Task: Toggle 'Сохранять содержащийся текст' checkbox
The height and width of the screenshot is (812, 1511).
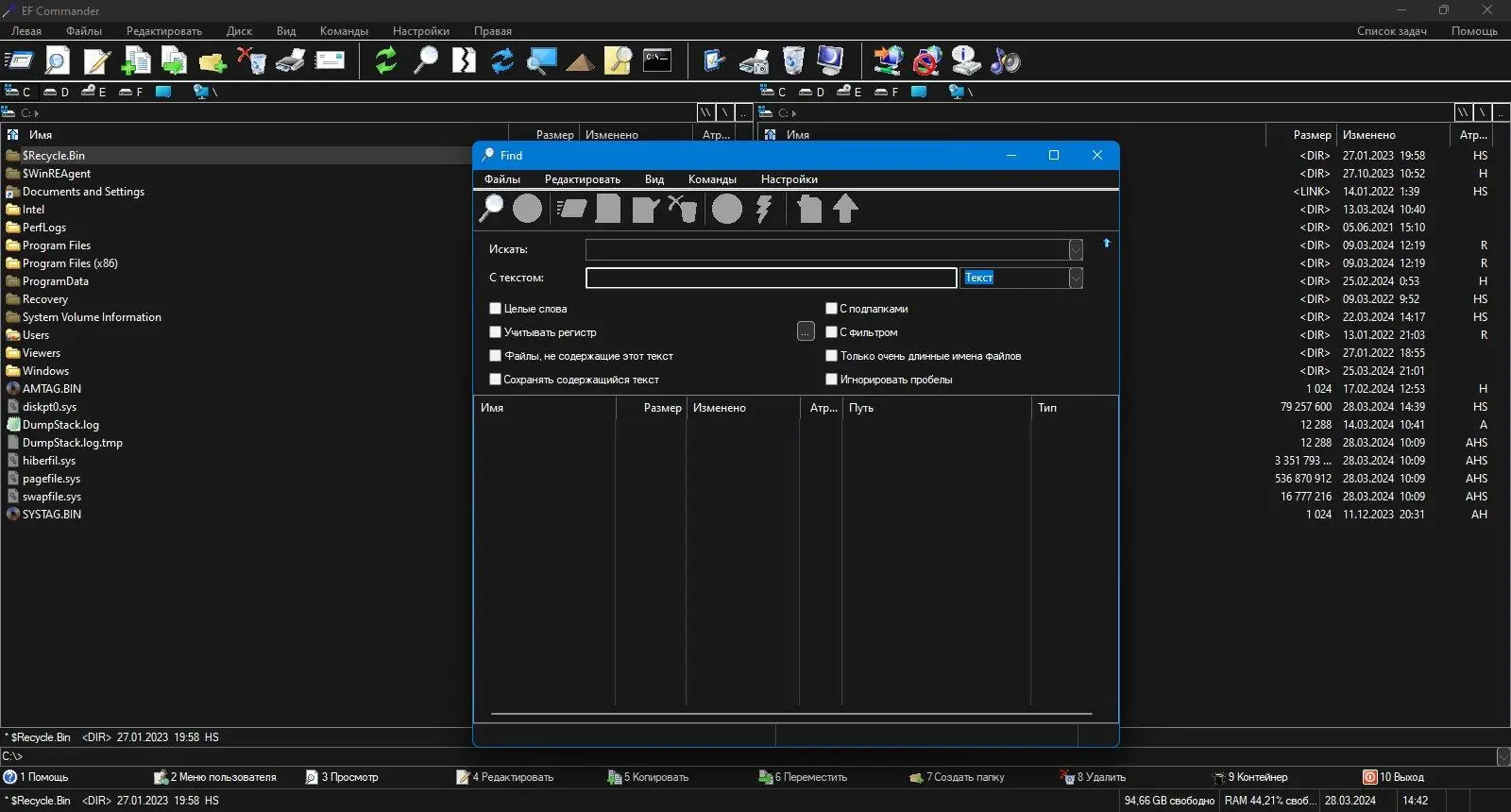Action: coord(495,380)
